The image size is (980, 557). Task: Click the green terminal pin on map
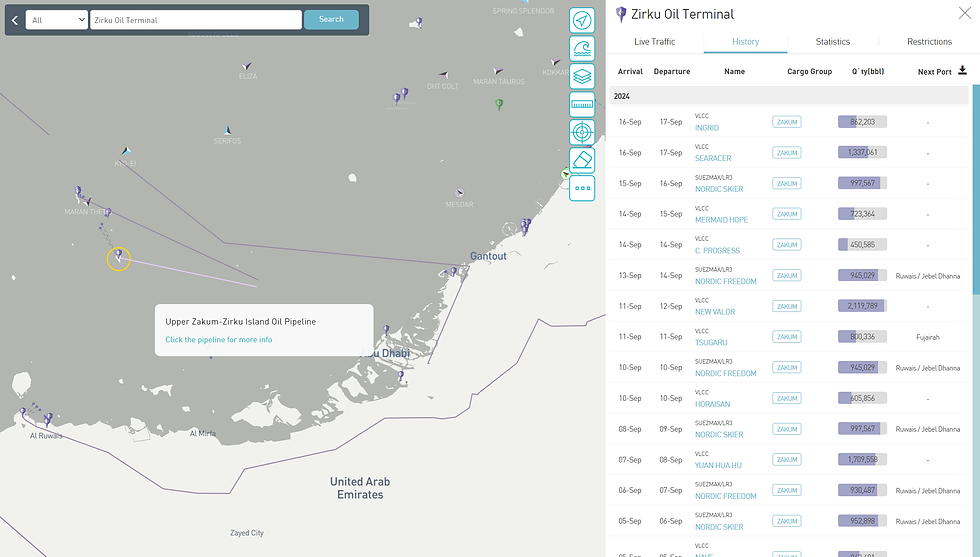click(x=499, y=104)
